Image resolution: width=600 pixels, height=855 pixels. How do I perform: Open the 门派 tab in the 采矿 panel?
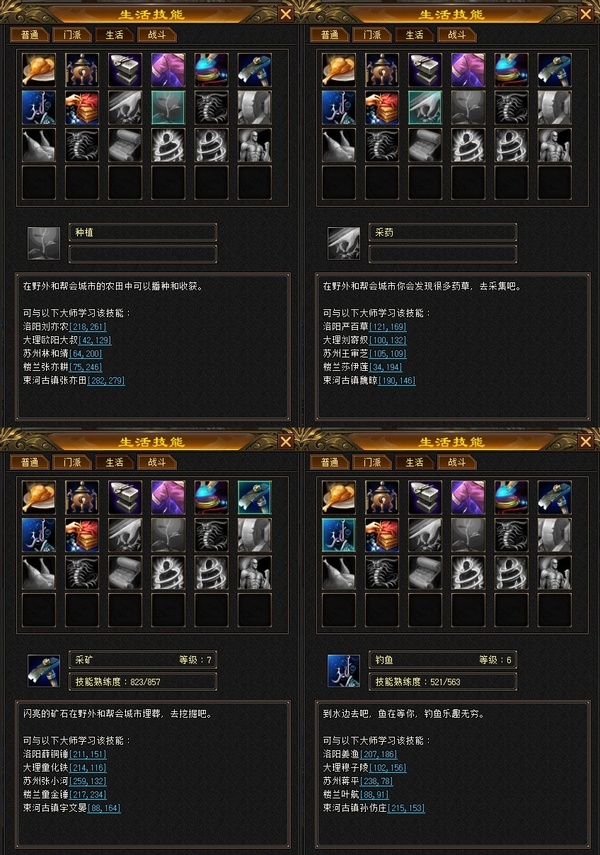pos(72,462)
